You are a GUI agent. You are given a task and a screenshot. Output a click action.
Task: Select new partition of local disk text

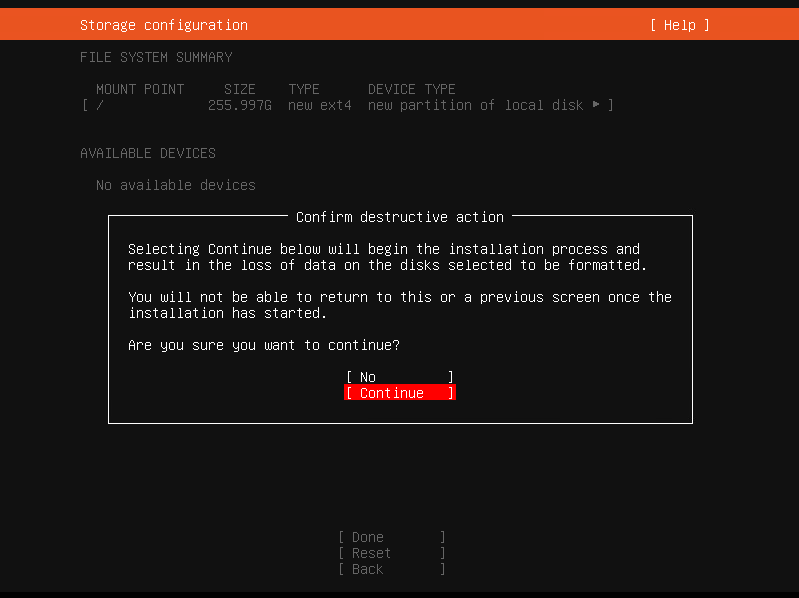475,105
